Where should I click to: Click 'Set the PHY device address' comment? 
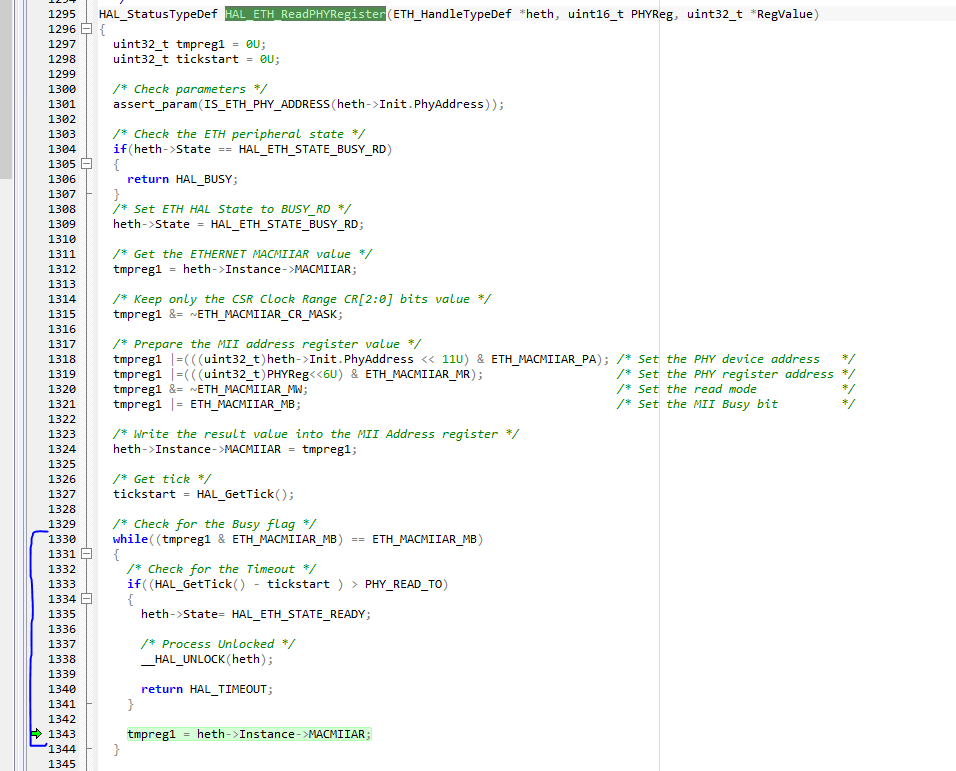[735, 359]
